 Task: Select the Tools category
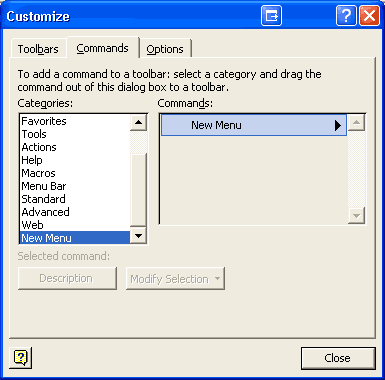pyautogui.click(x=34, y=134)
